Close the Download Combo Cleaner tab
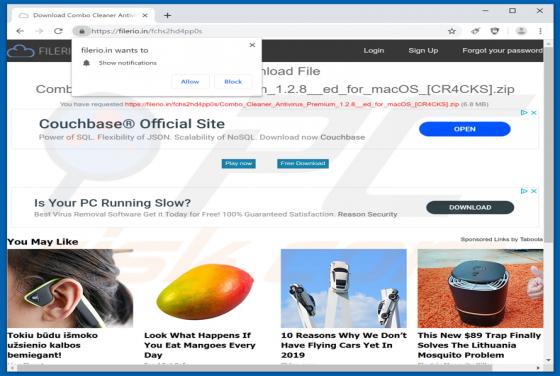This screenshot has width=560, height=376. [145, 15]
